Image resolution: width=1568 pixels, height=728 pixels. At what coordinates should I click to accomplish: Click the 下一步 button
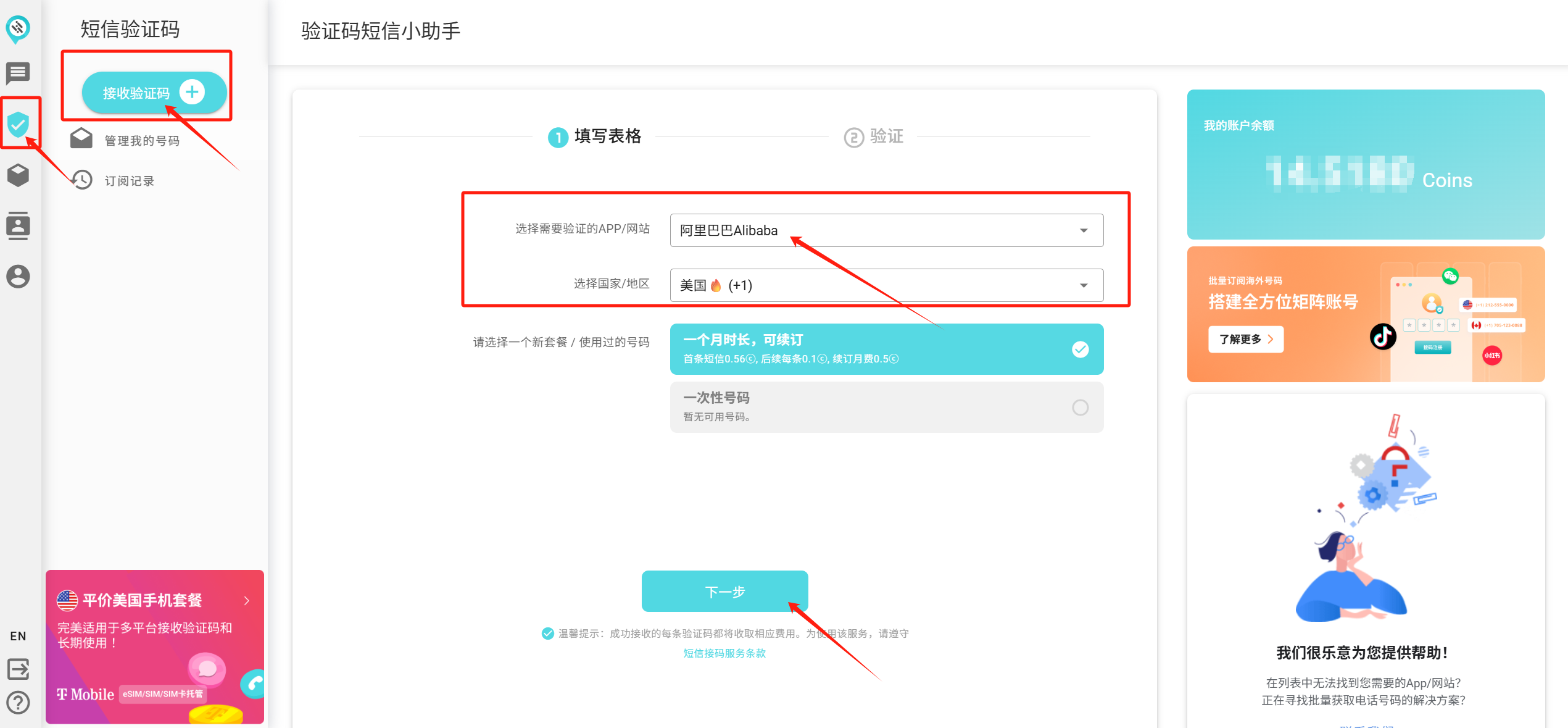point(724,592)
